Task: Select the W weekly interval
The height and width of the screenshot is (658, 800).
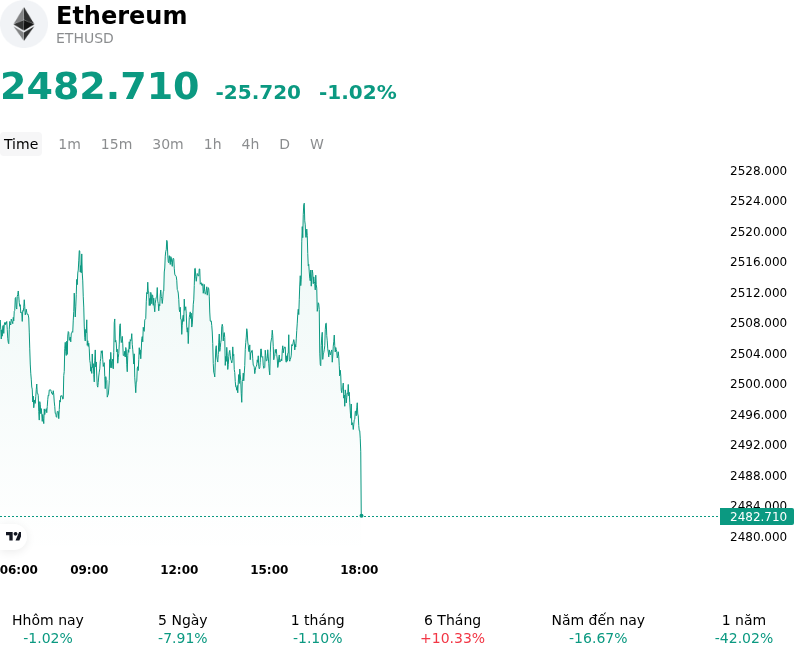Action: pos(316,144)
